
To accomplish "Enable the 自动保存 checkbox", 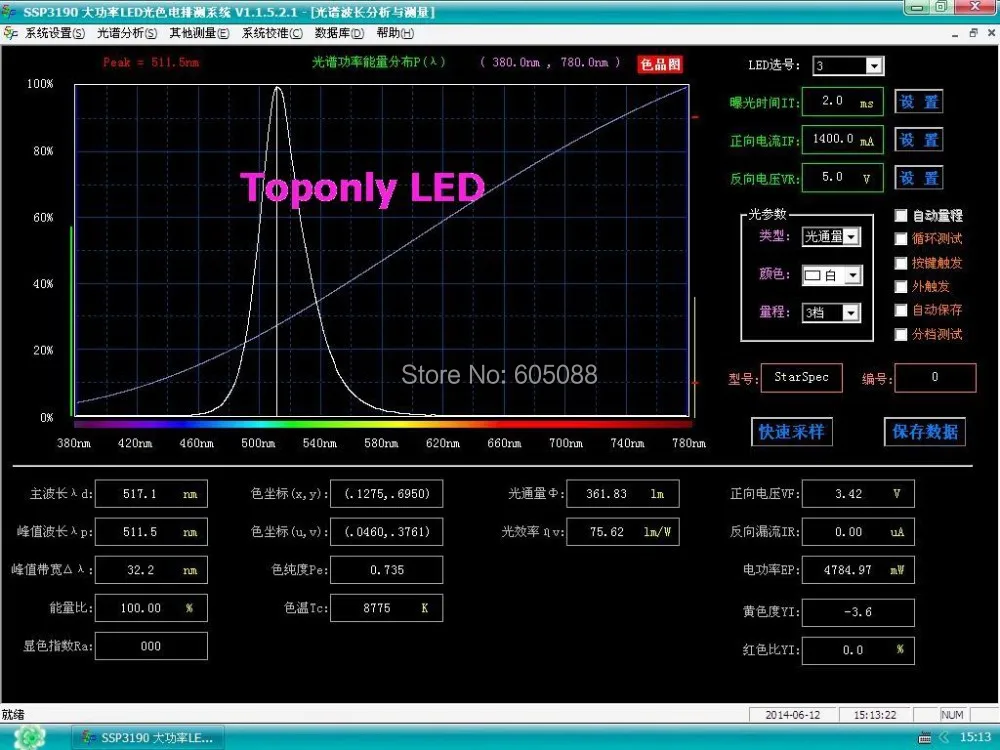I will (901, 310).
